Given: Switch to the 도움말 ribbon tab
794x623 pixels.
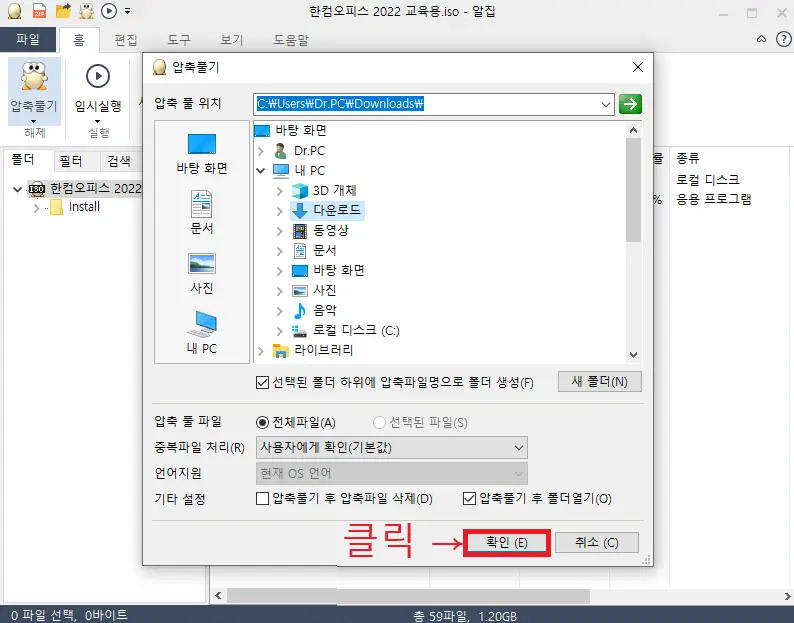Looking at the screenshot, I should (x=291, y=40).
